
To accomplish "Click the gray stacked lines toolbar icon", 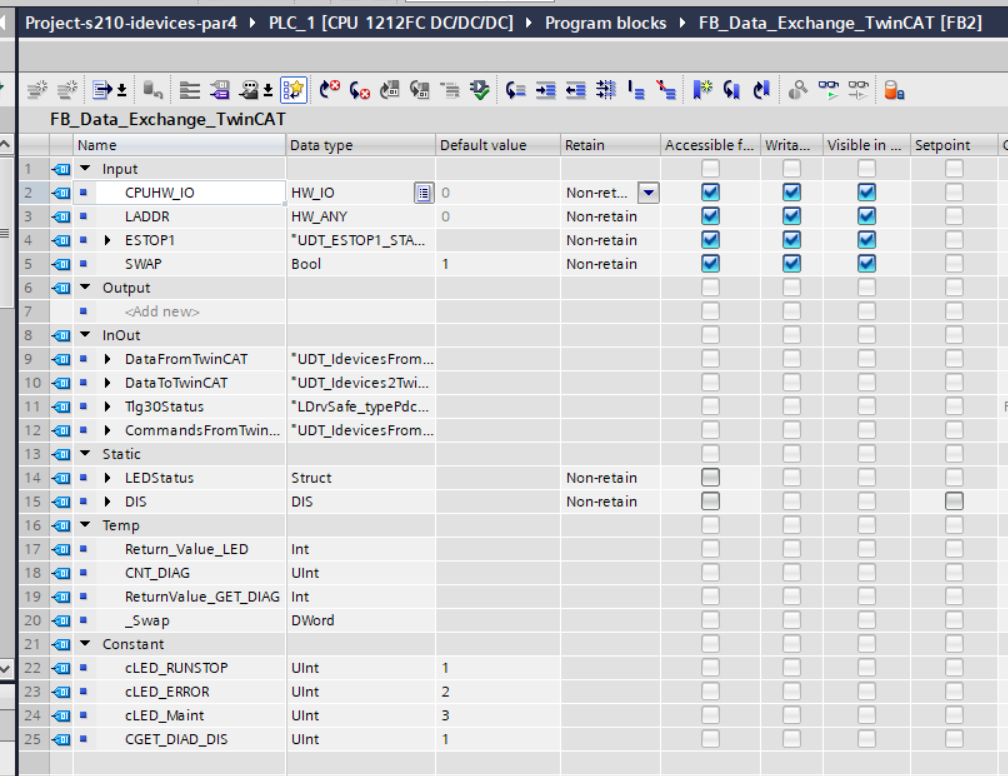I will (x=189, y=90).
